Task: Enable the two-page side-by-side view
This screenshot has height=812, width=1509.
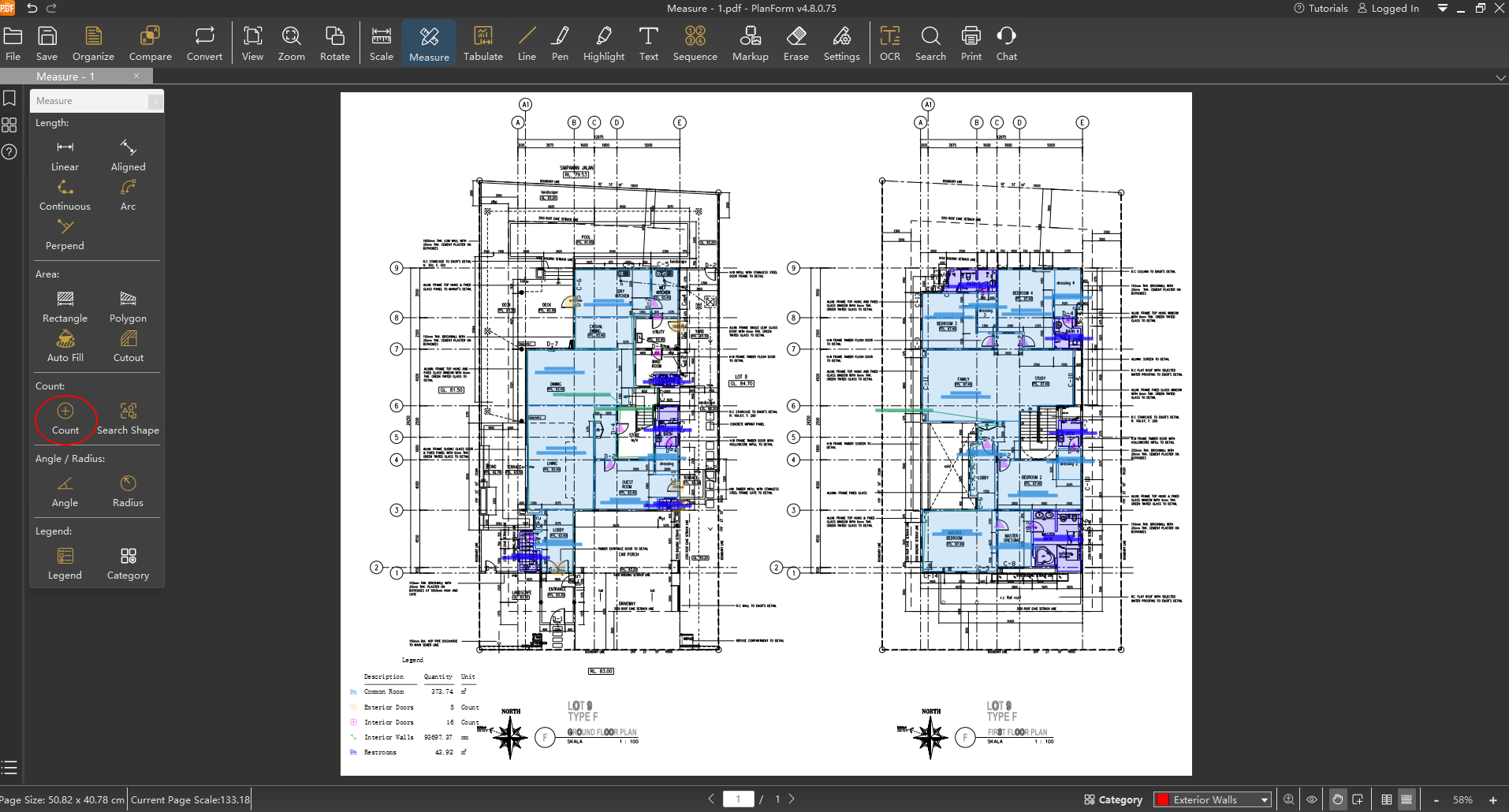Action: click(x=1387, y=799)
